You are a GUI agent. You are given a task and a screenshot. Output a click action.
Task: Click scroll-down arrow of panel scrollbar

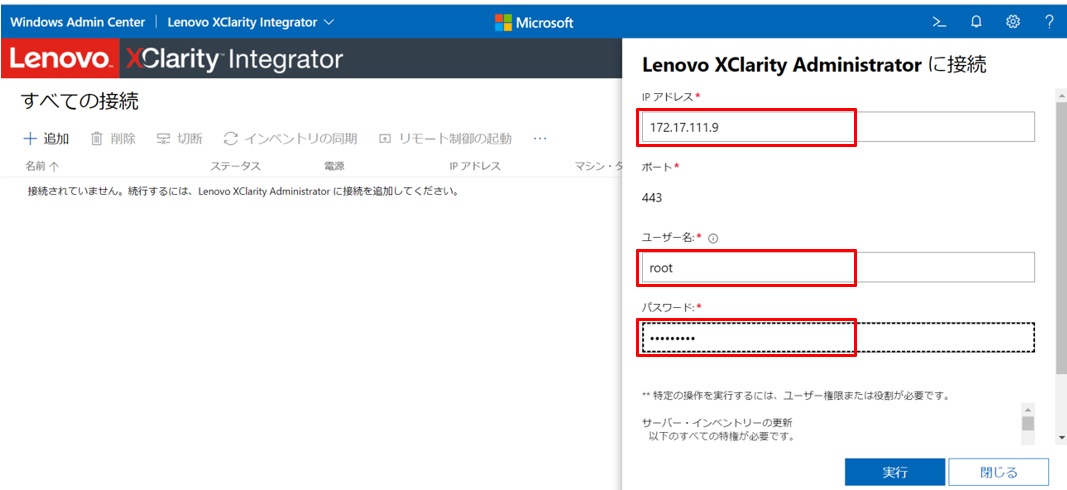pyautogui.click(x=1061, y=438)
